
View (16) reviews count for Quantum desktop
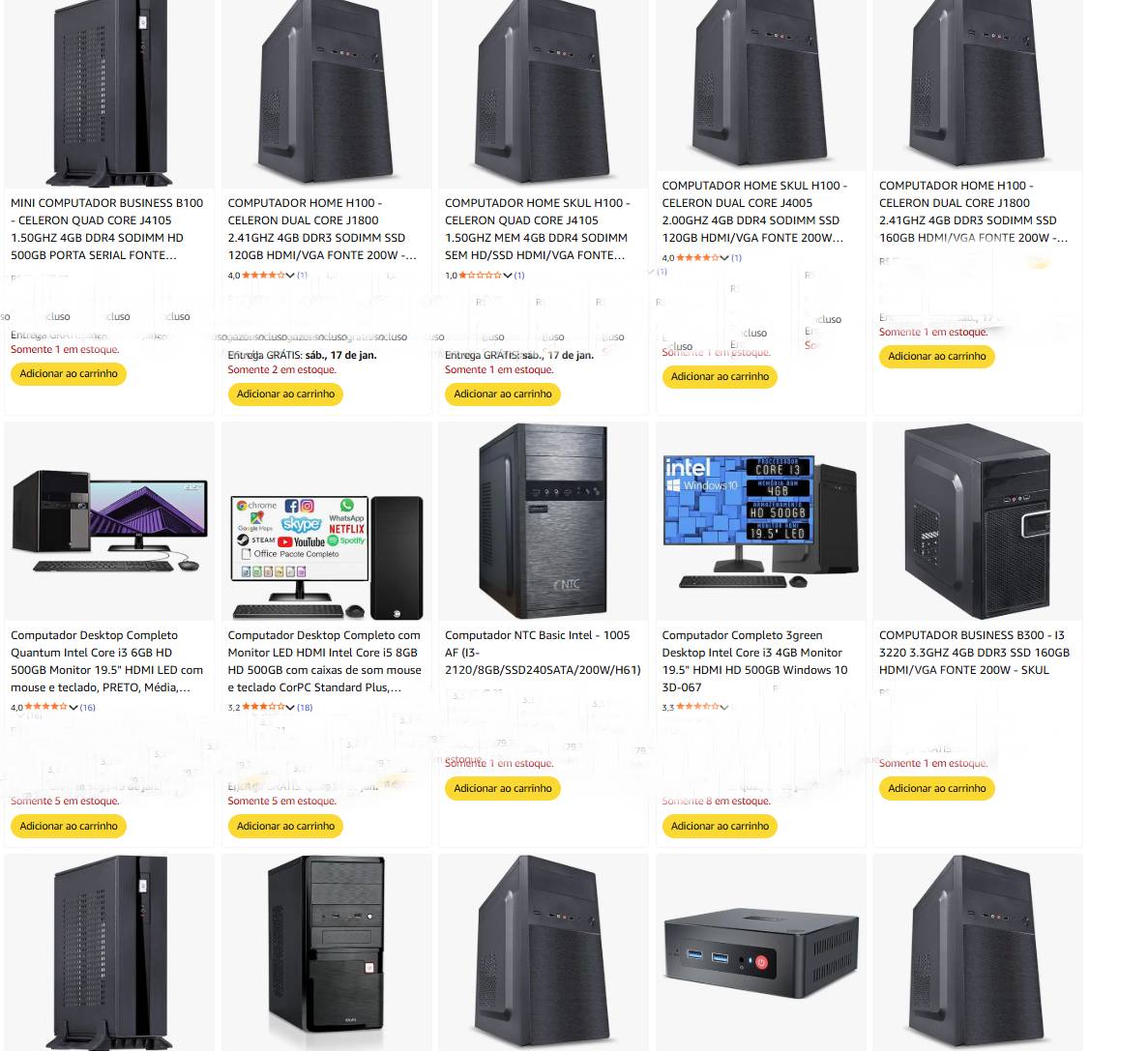coord(88,707)
